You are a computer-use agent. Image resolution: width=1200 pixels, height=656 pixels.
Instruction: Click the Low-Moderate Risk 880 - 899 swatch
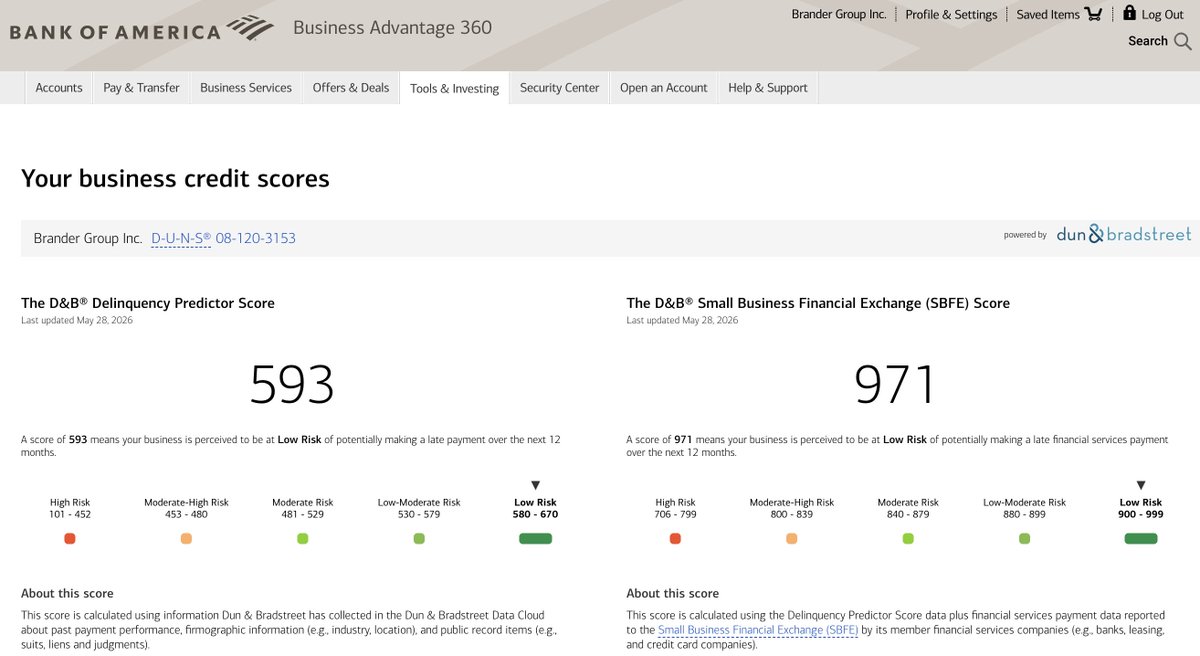(x=1024, y=538)
